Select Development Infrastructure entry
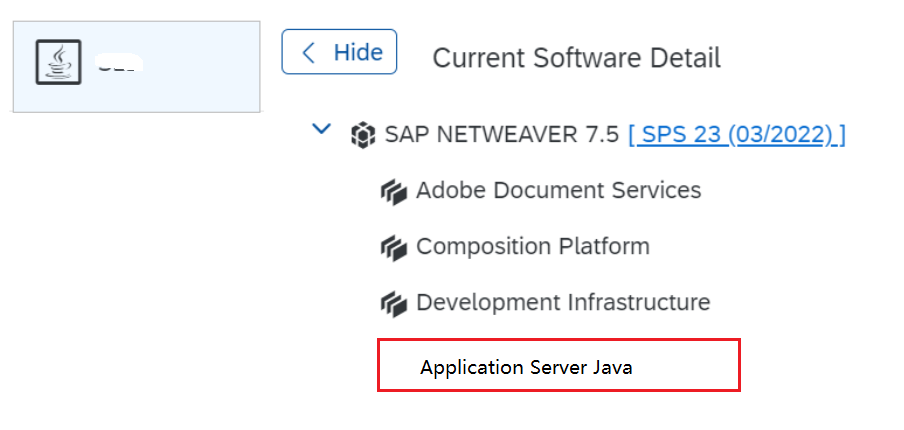The image size is (904, 430). (563, 302)
